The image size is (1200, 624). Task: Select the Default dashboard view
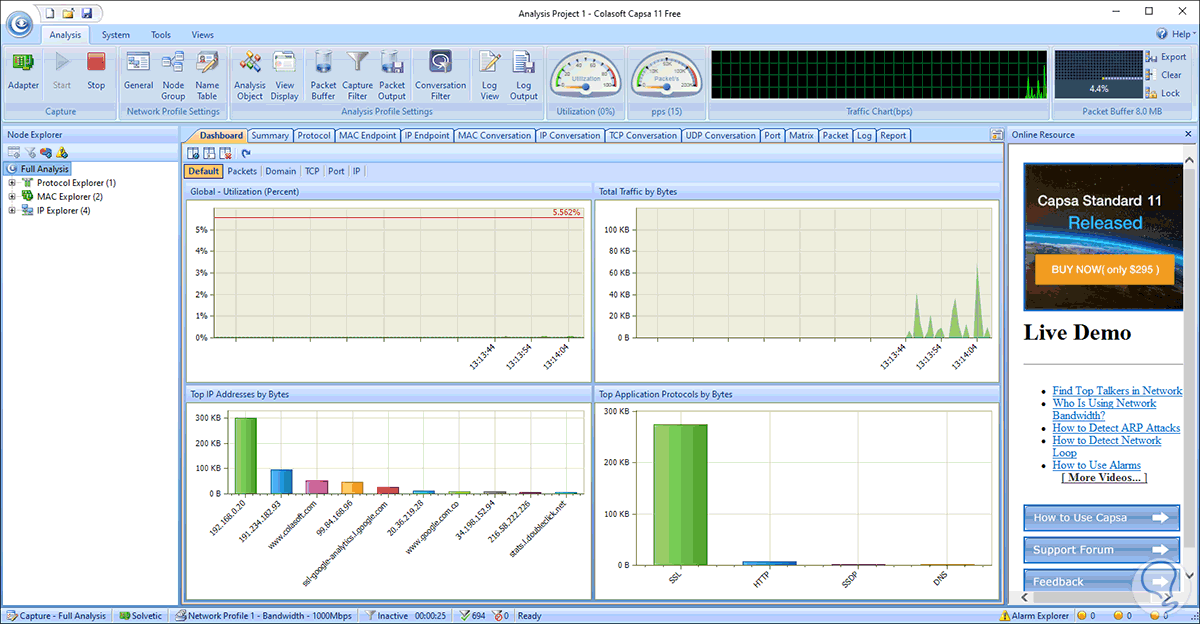204,171
